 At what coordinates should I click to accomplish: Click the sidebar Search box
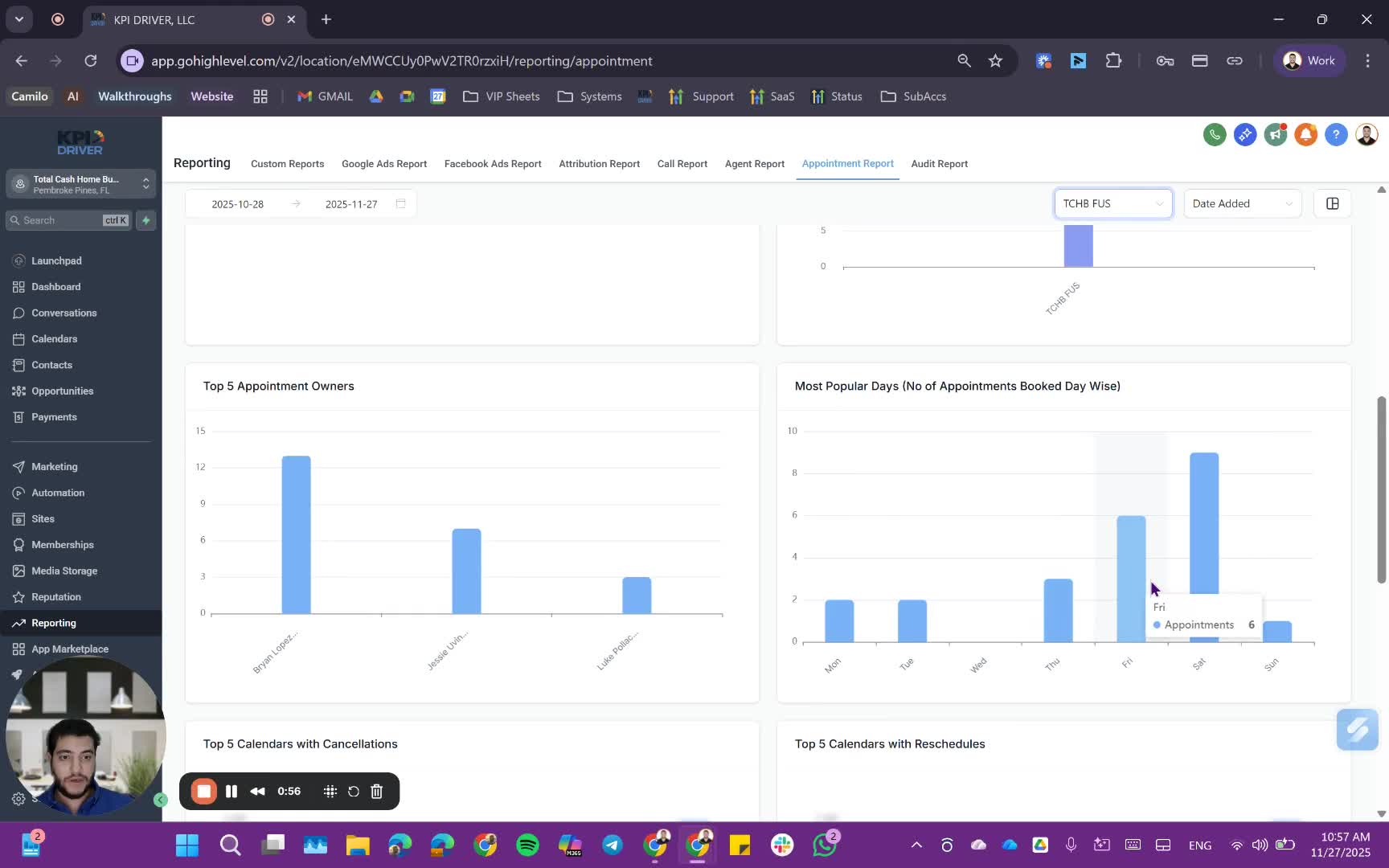[68, 220]
